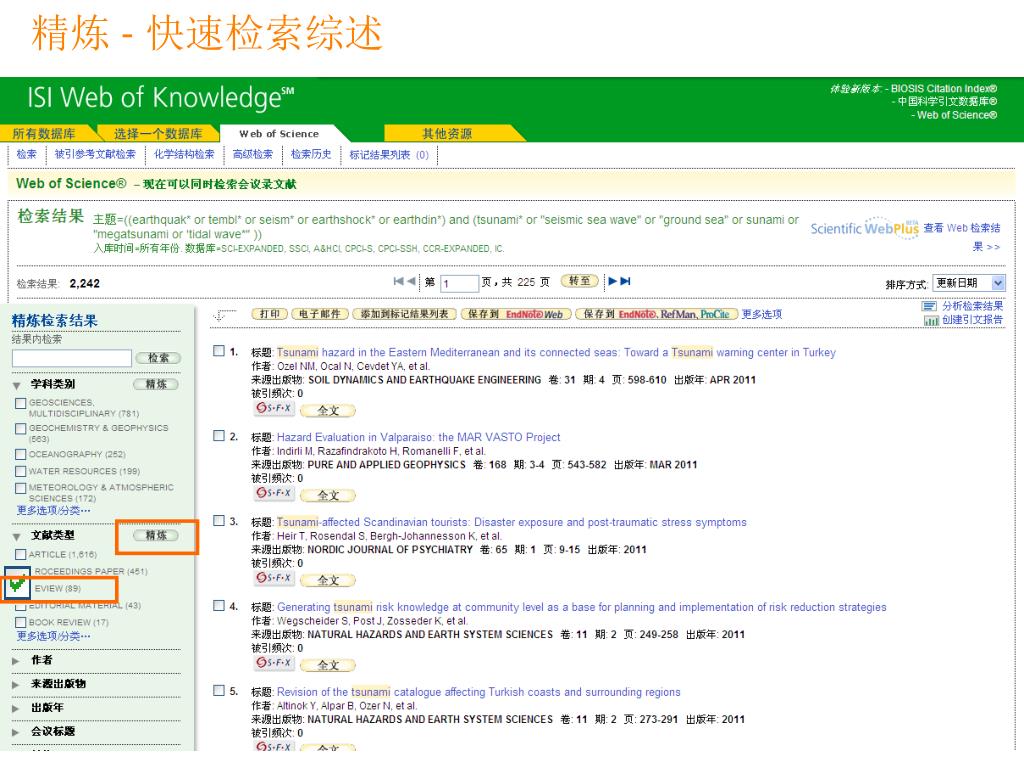1024x768 pixels.
Task: Open 全文 full text for result 1
Action: 328,411
